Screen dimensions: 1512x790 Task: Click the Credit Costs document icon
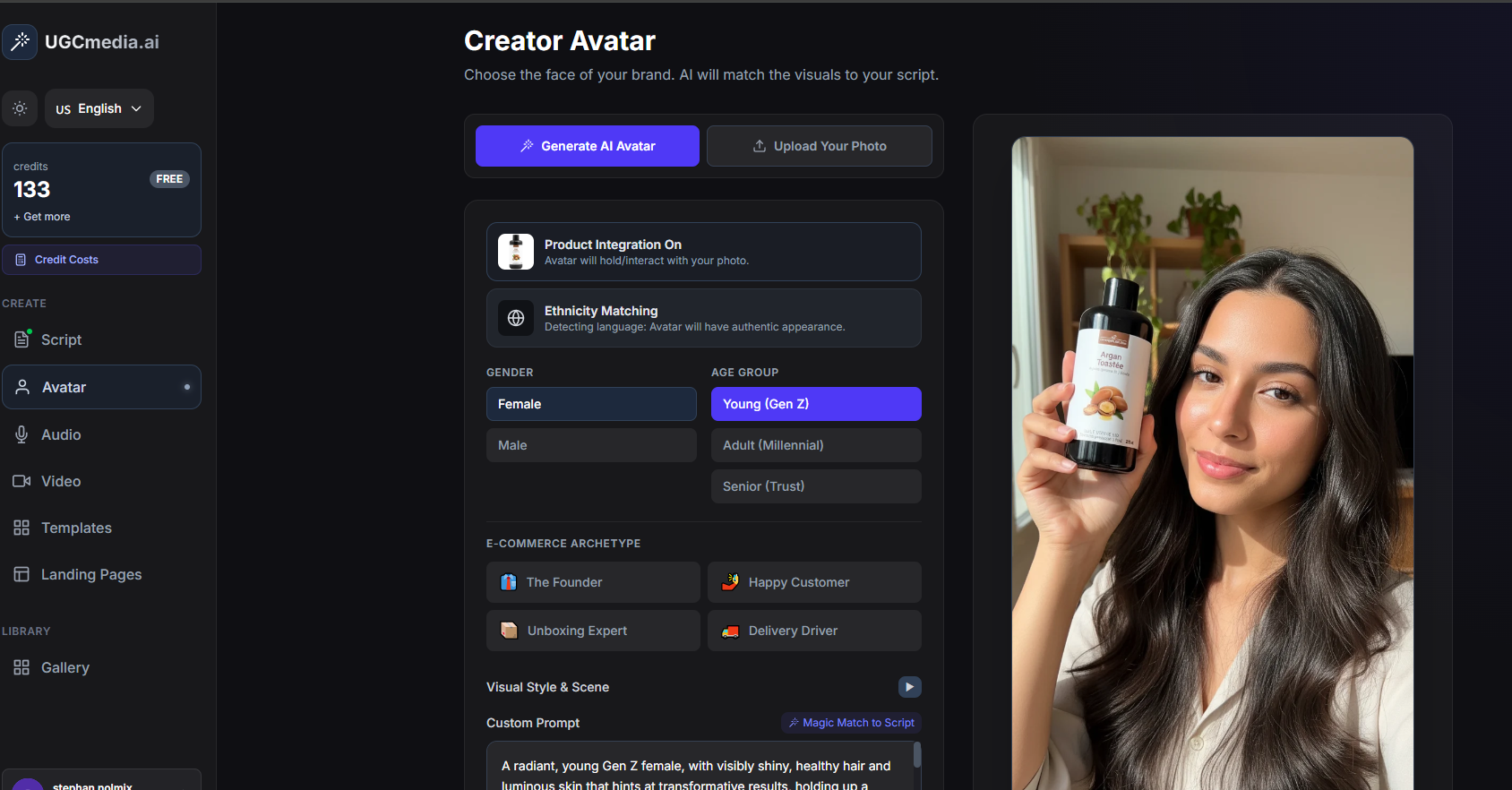point(21,260)
